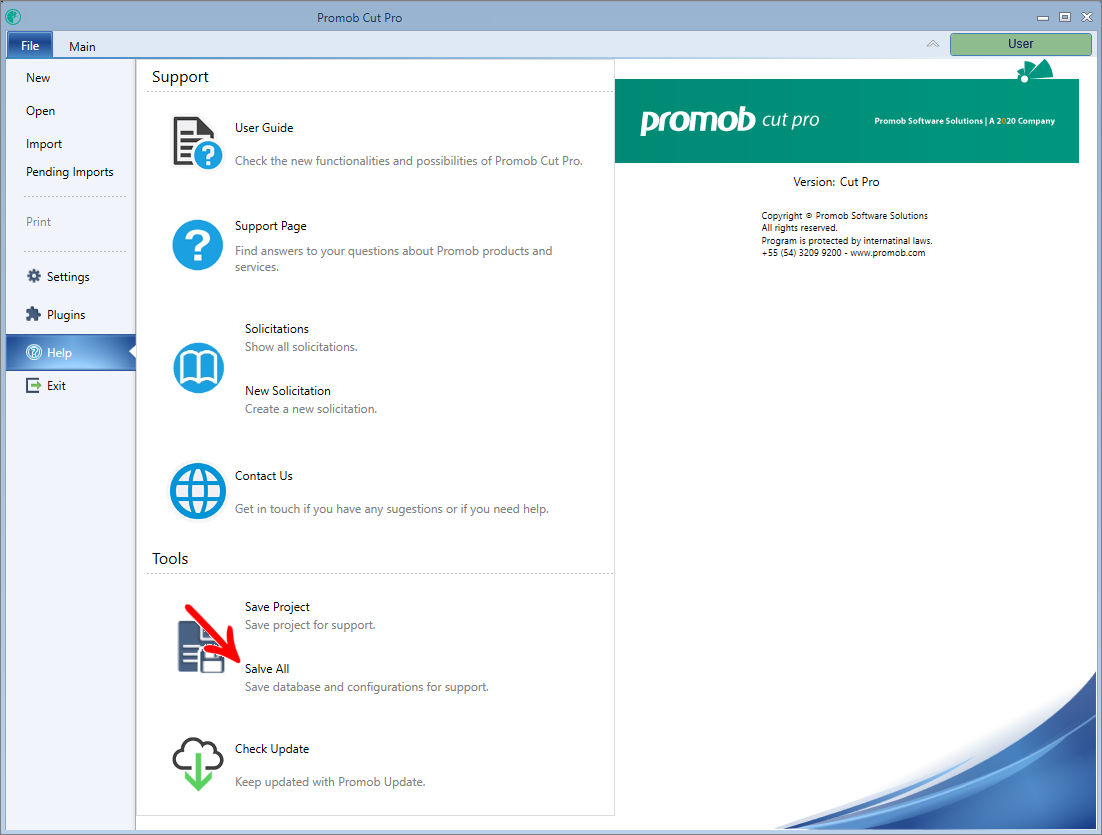1102x835 pixels.
Task: Click the green User button
Action: pyautogui.click(x=1020, y=44)
